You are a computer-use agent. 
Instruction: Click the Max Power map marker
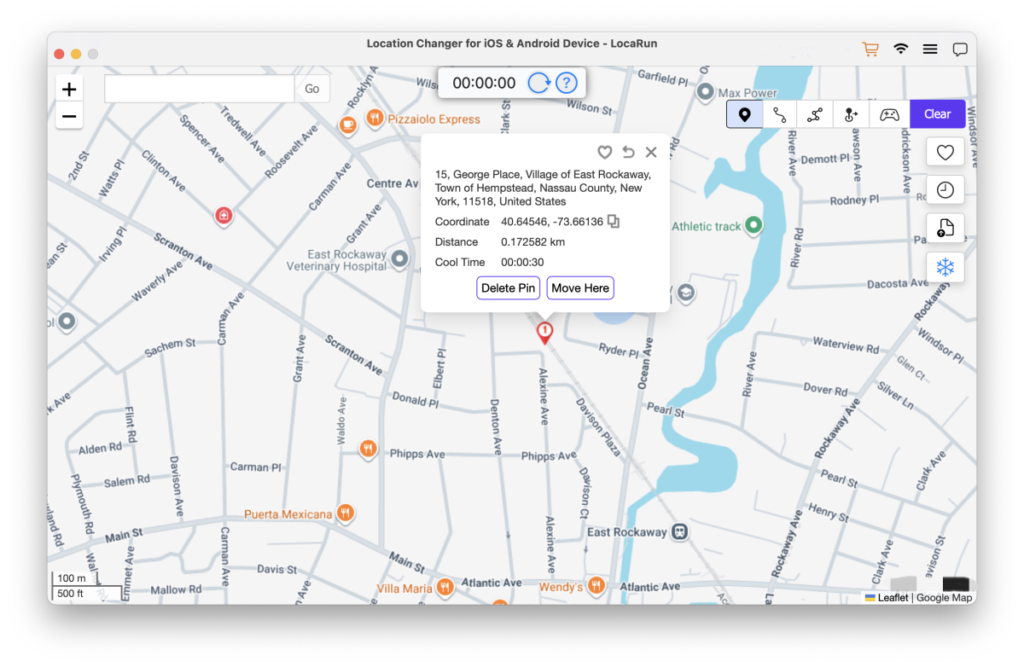pos(705,92)
